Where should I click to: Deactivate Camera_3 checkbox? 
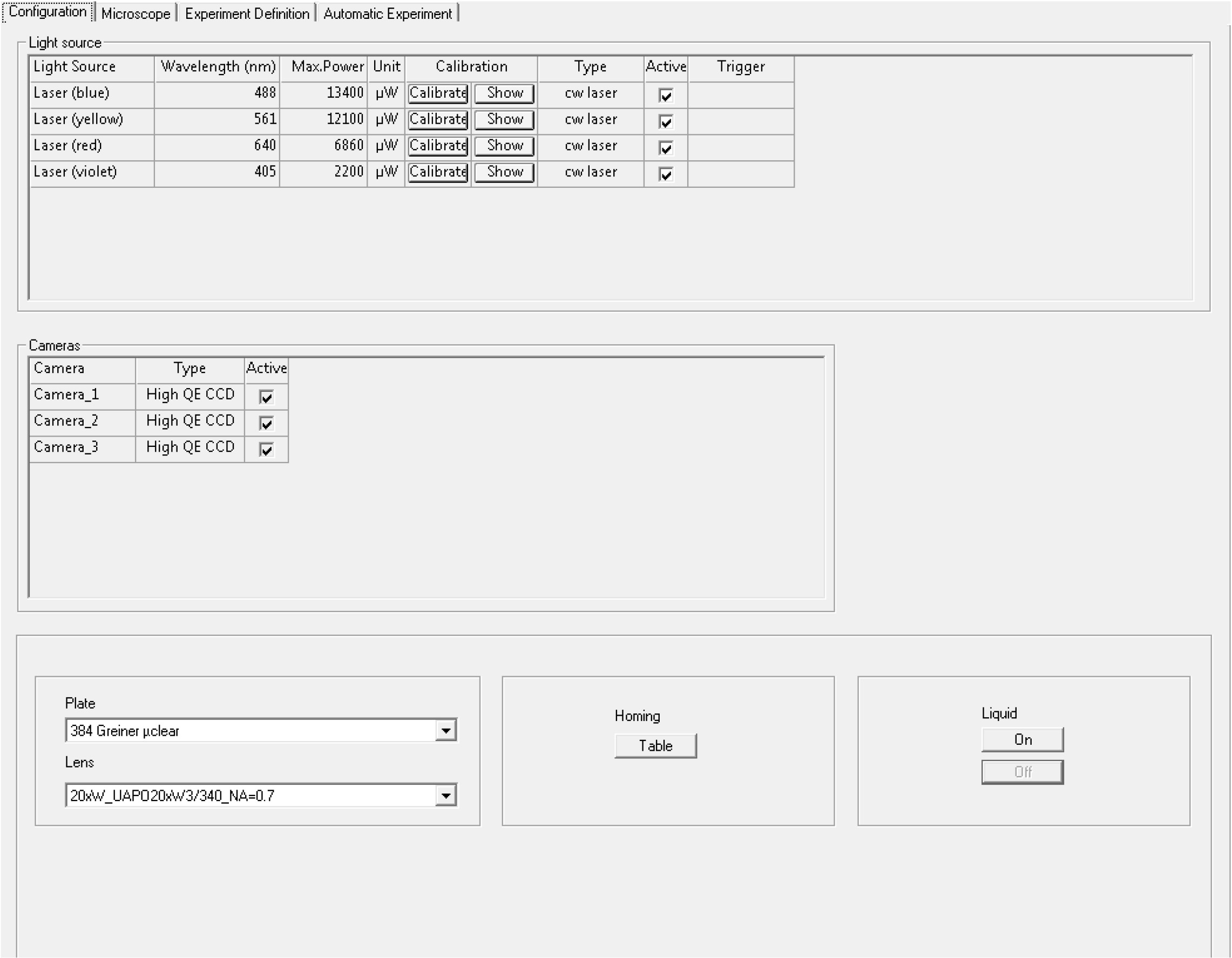pyautogui.click(x=266, y=450)
